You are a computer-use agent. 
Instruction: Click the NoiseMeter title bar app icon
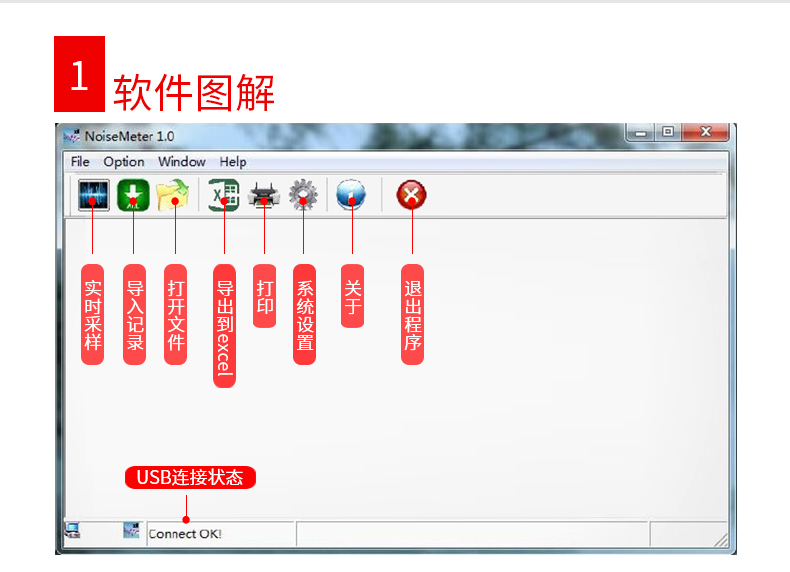pyautogui.click(x=72, y=136)
